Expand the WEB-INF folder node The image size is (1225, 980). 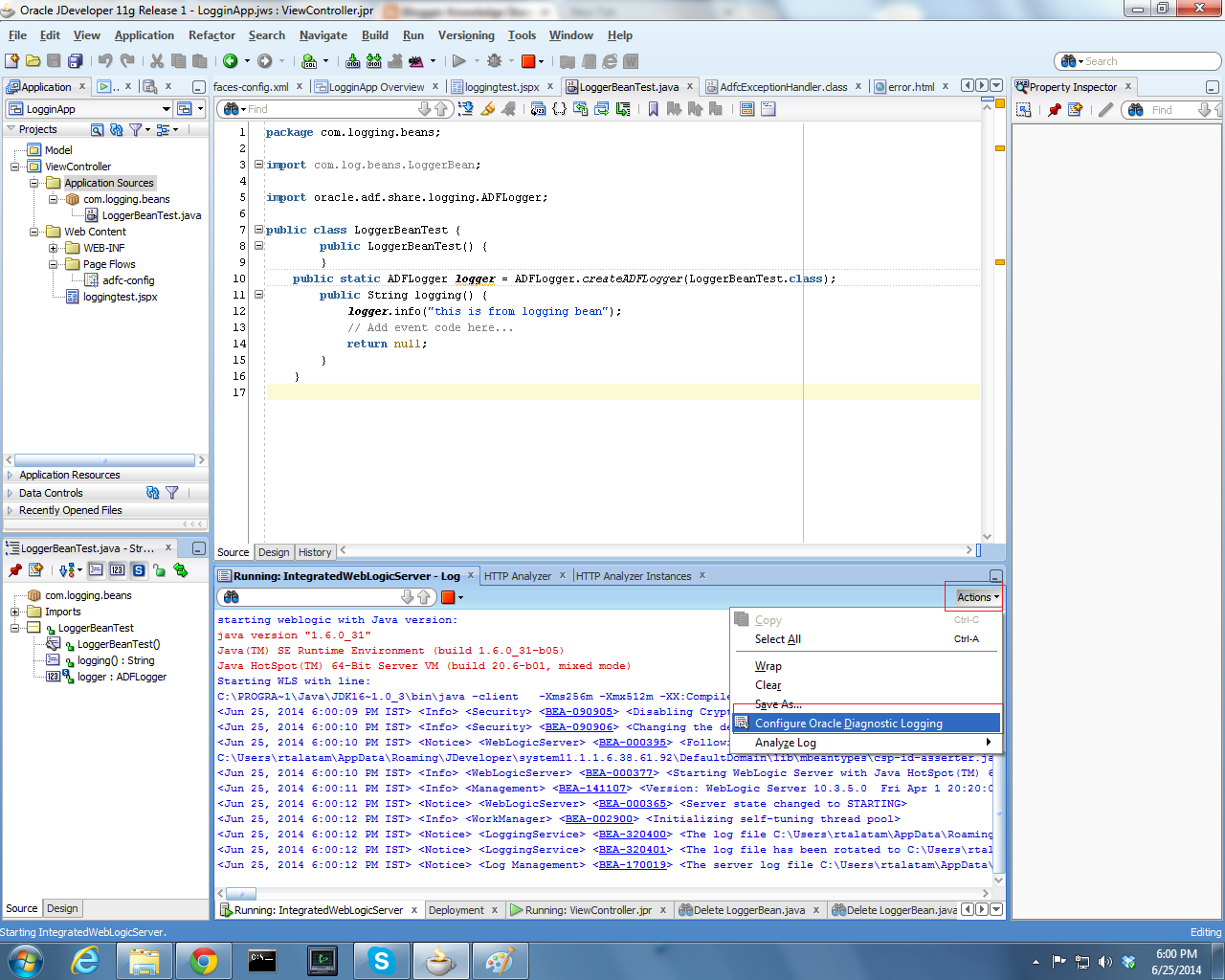pyautogui.click(x=54, y=248)
